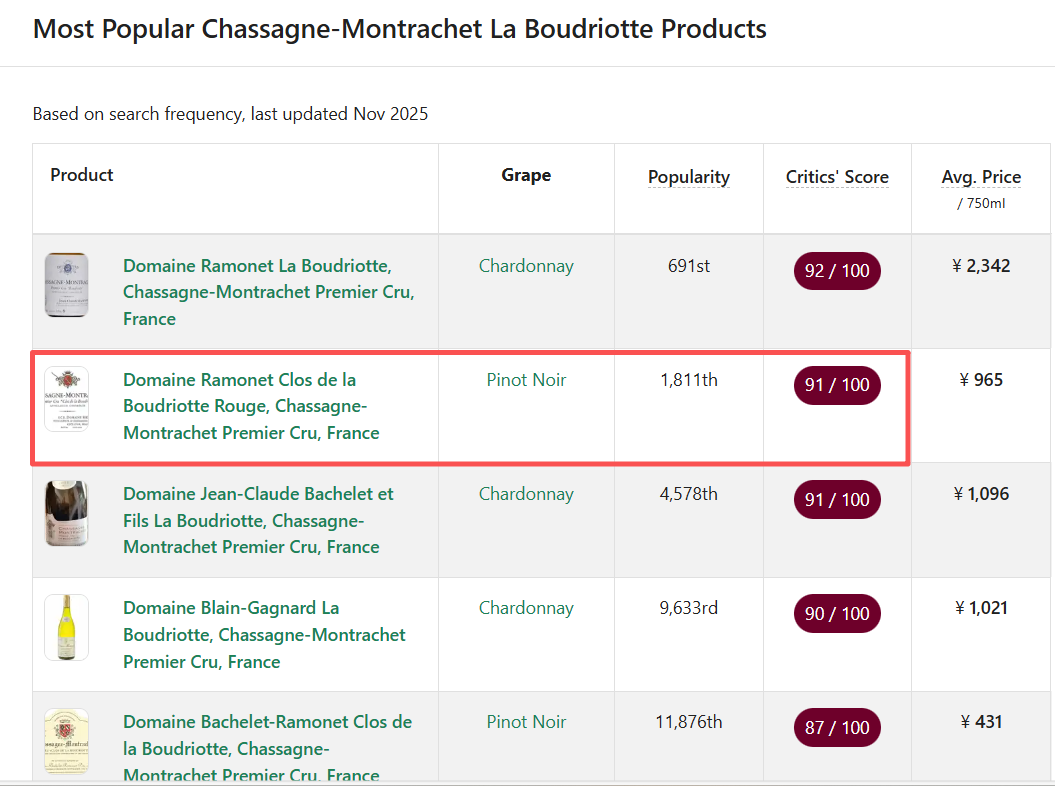Click Jean-Claude Bachelet bottle thumbnail
This screenshot has height=786, width=1055.
tap(66, 513)
